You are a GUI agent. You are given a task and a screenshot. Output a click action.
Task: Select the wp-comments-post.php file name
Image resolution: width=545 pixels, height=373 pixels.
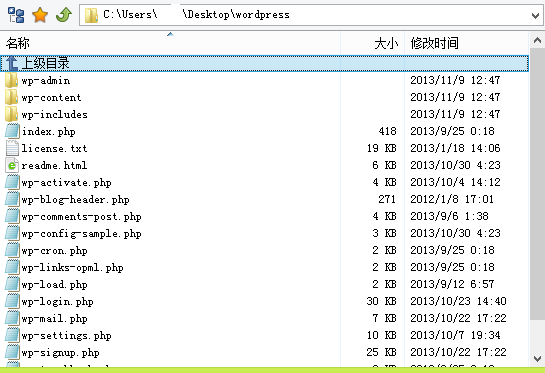tap(81, 217)
